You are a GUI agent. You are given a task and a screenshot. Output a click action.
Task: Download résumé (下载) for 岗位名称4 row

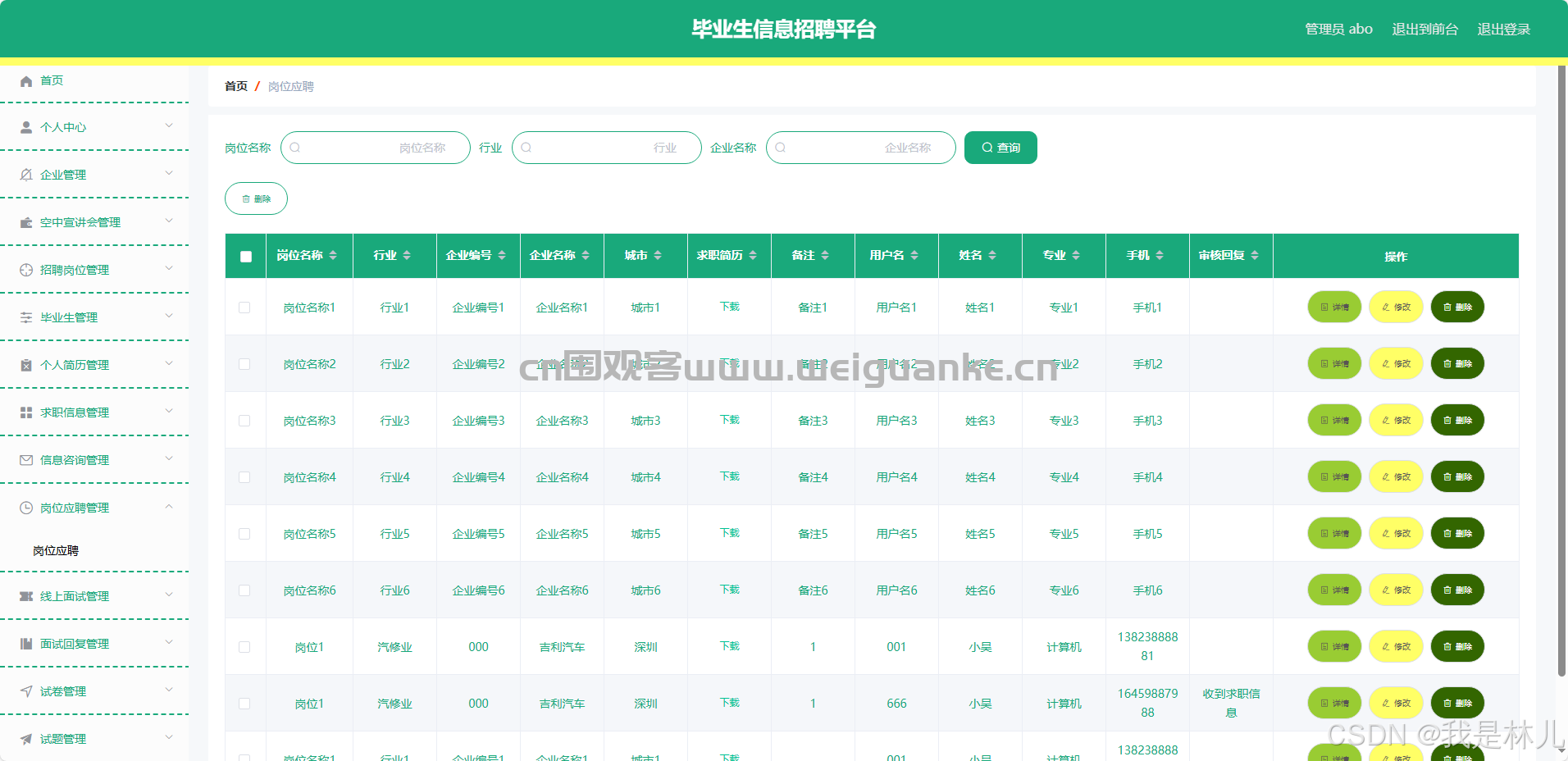pyautogui.click(x=729, y=476)
